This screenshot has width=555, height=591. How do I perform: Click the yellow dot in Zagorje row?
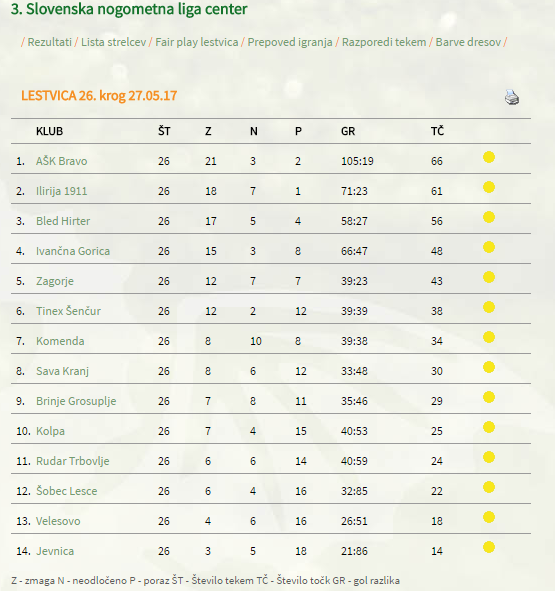tap(489, 277)
